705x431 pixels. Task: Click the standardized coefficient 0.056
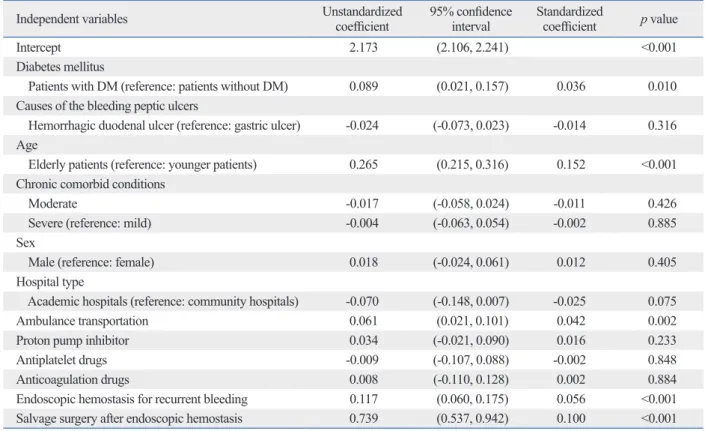click(571, 399)
